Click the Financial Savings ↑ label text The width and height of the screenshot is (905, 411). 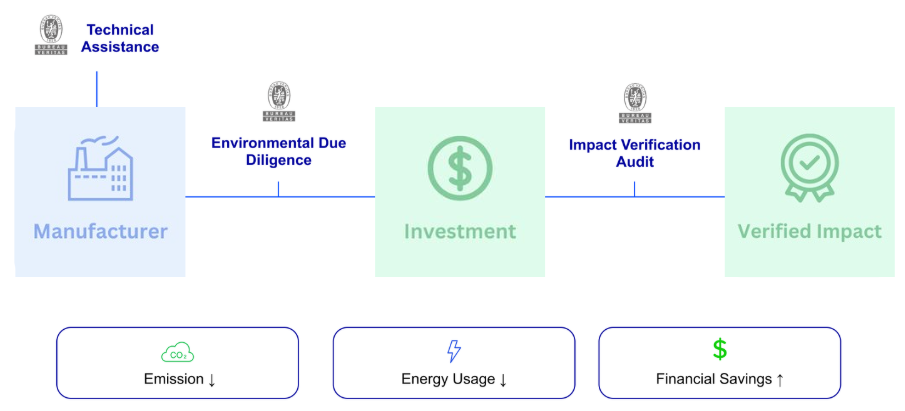pyautogui.click(x=719, y=380)
